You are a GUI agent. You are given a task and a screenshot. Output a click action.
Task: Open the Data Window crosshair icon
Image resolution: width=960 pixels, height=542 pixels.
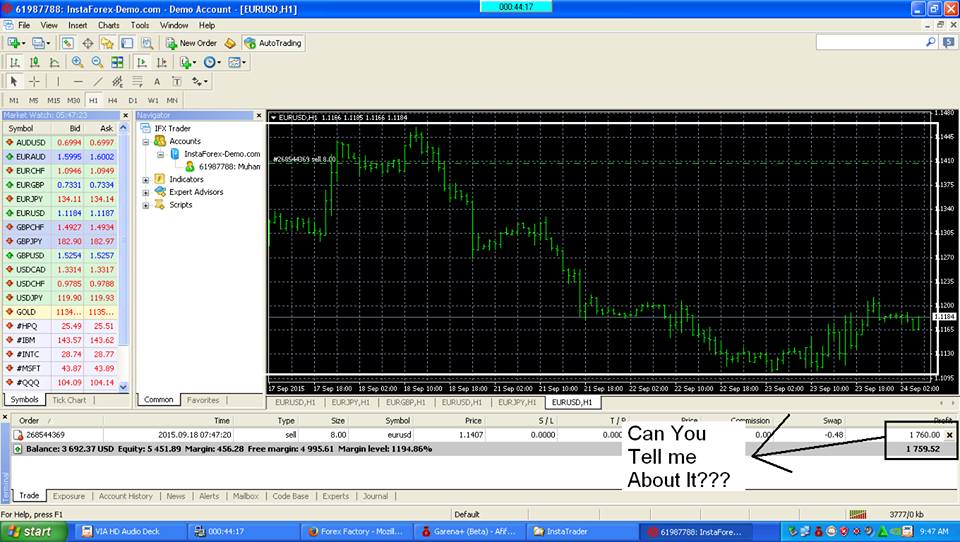pyautogui.click(x=88, y=43)
